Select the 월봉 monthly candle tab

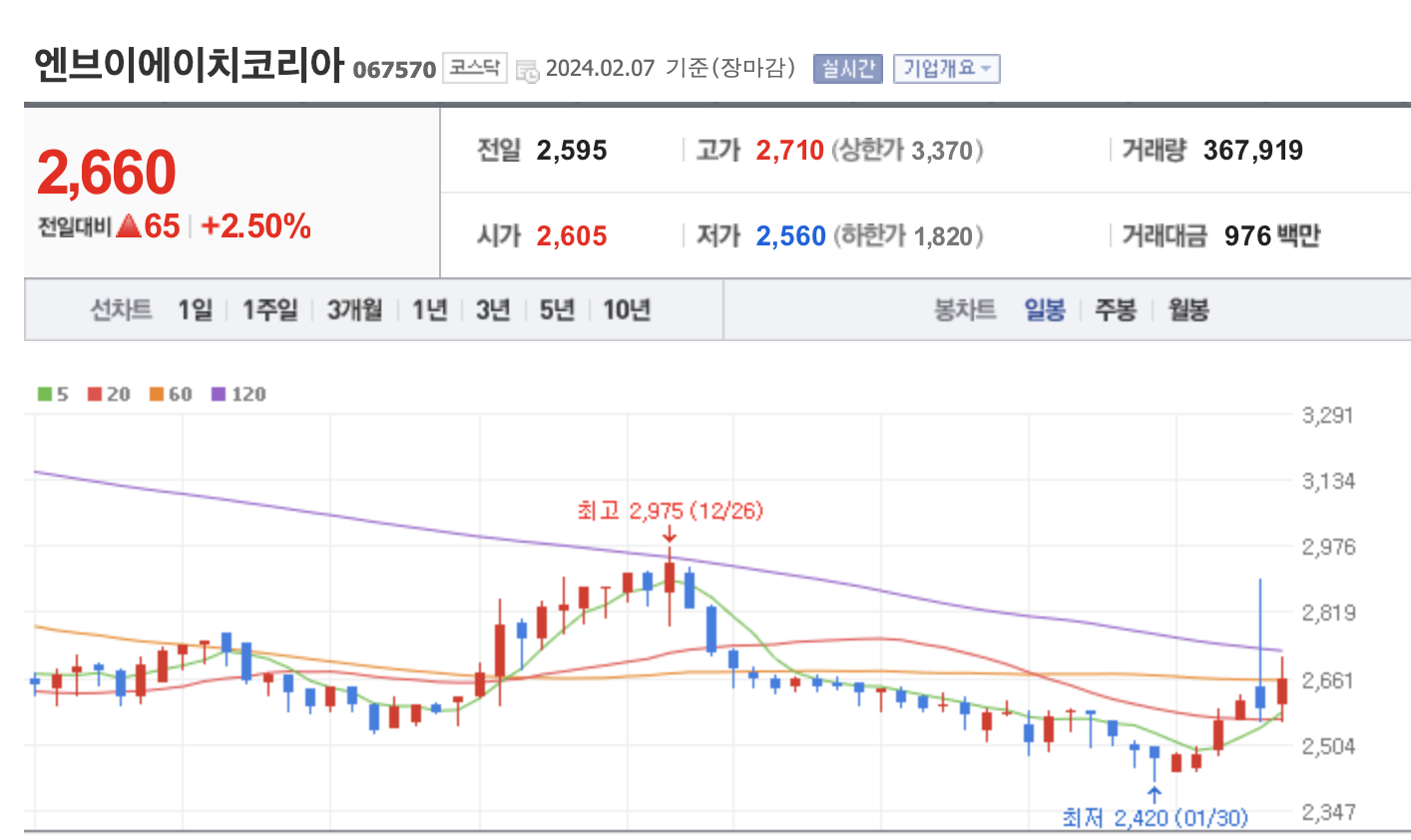tap(1188, 310)
